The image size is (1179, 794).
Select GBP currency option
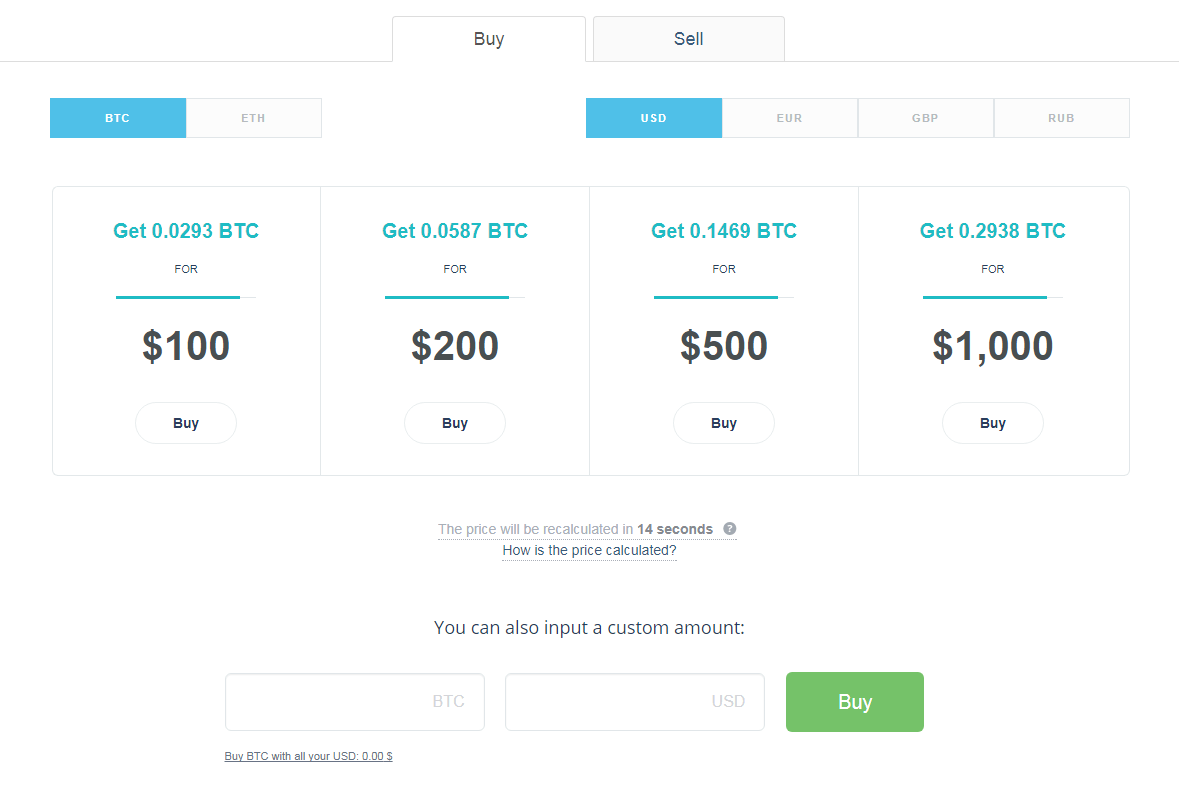[926, 118]
